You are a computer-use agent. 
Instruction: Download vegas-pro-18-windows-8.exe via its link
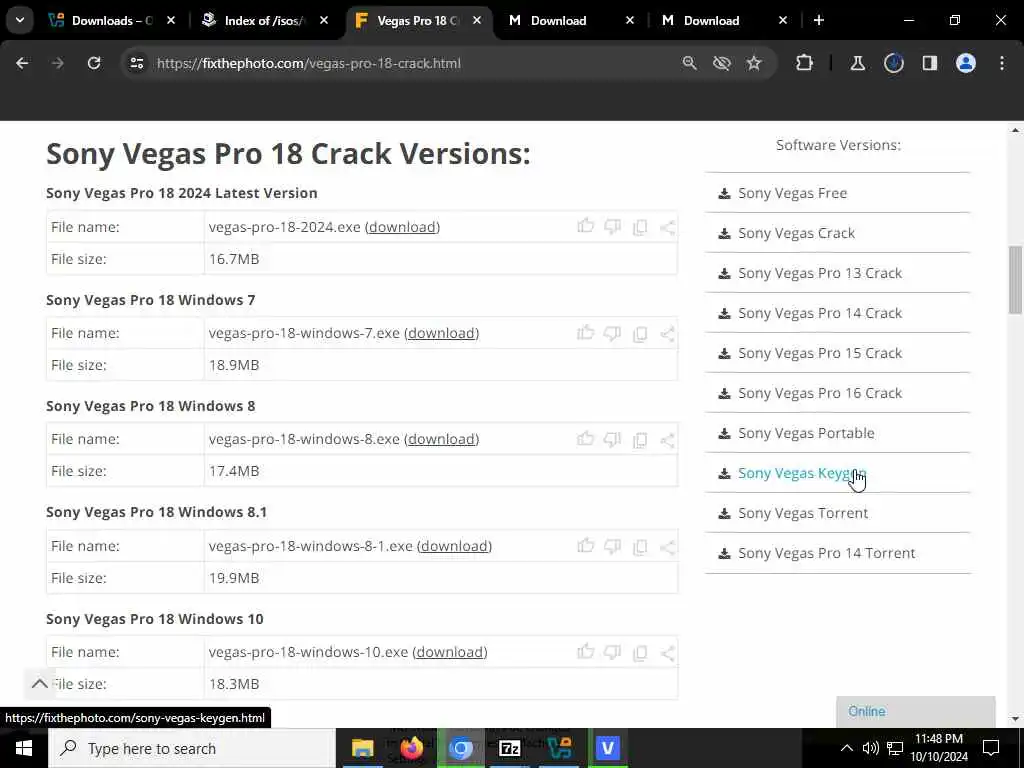click(x=441, y=439)
